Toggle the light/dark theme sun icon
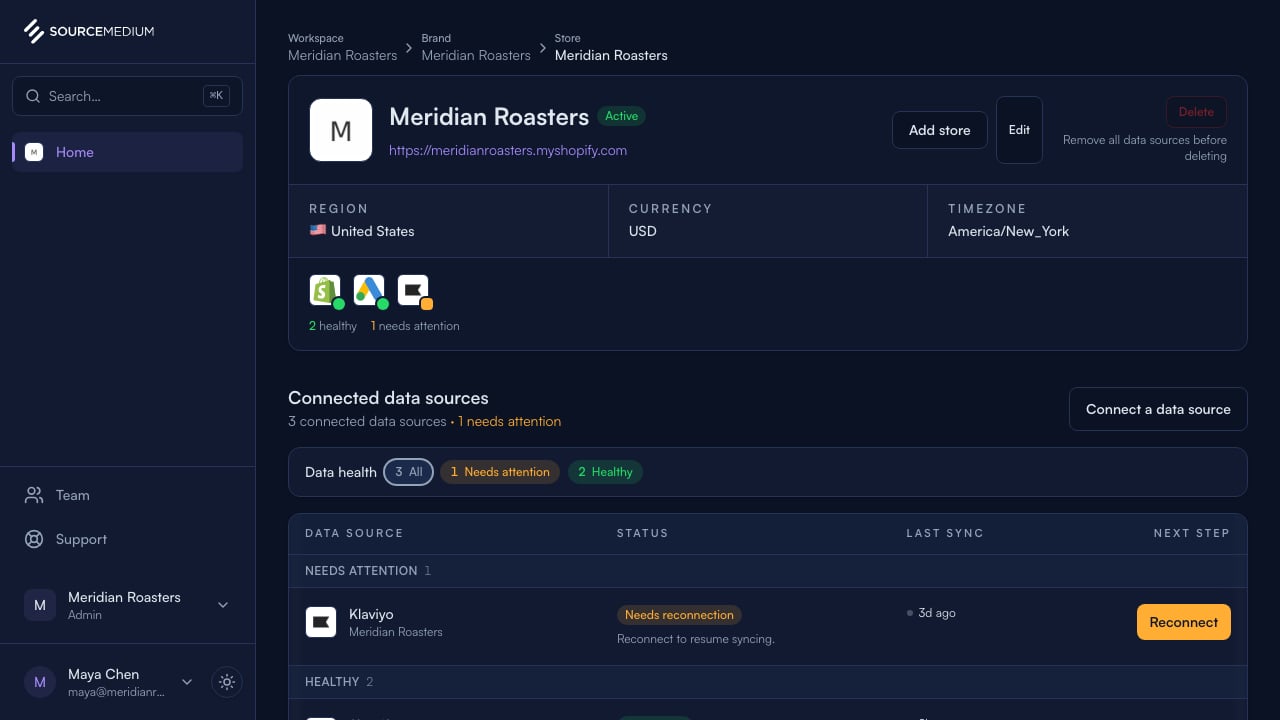 pos(227,682)
